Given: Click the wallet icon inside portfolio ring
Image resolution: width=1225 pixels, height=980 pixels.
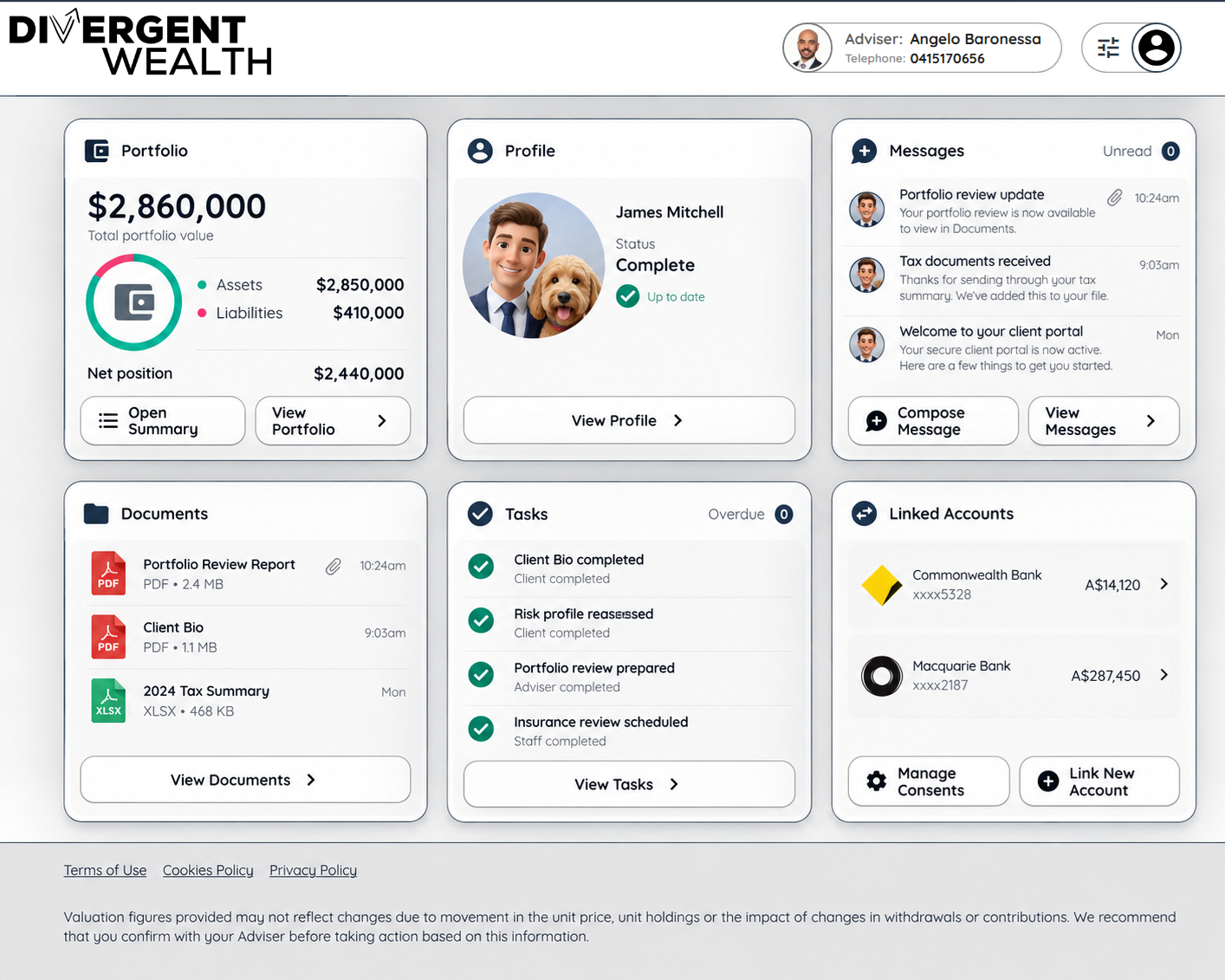Looking at the screenshot, I should (x=134, y=302).
